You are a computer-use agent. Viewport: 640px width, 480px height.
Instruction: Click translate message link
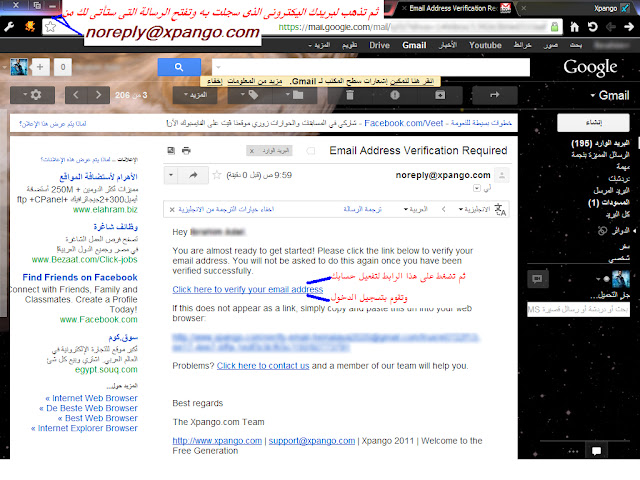click(362, 209)
